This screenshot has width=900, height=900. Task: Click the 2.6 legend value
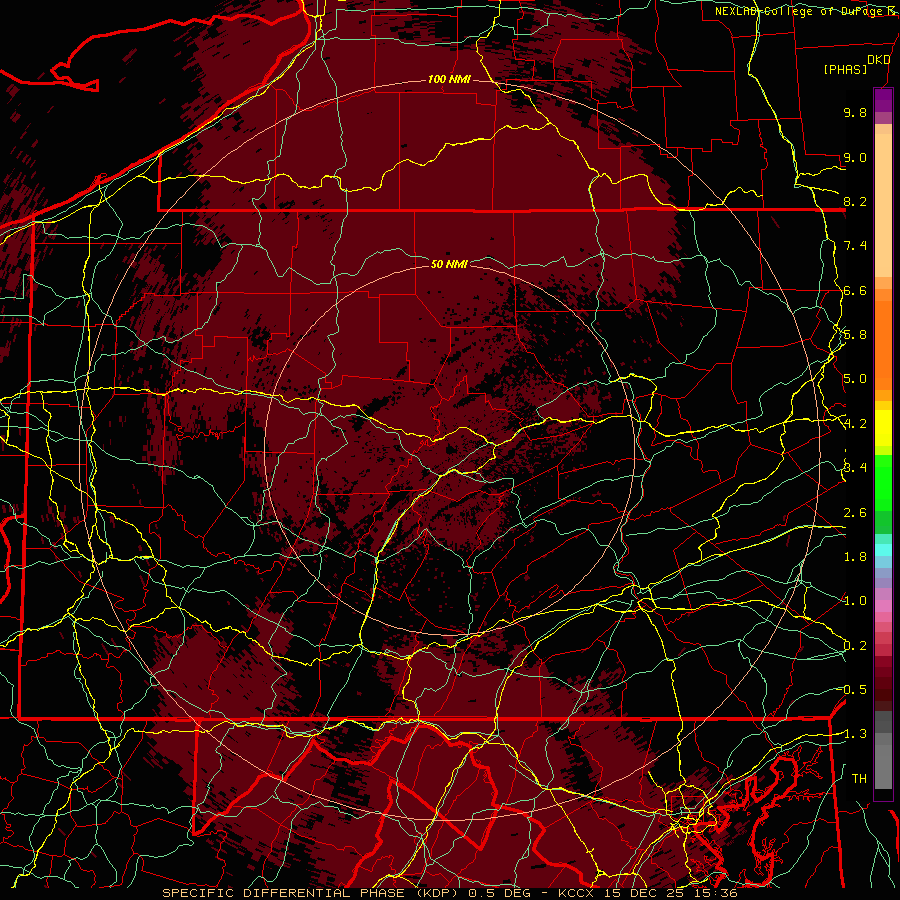tap(855, 513)
